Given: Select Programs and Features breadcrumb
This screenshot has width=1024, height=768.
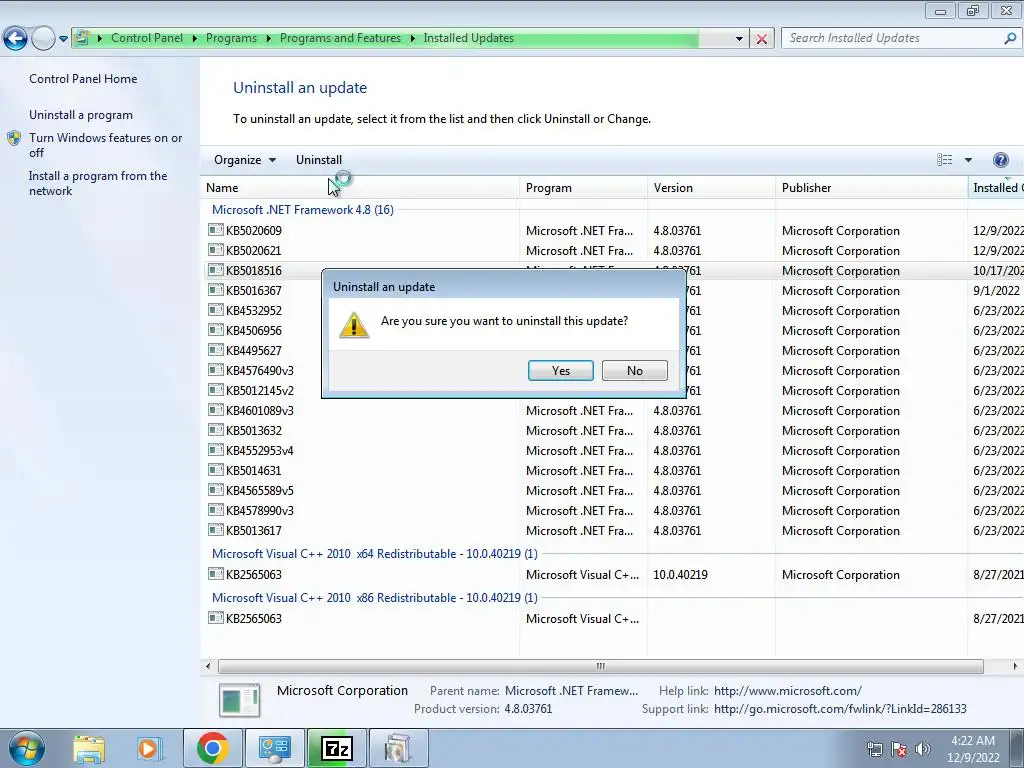Looking at the screenshot, I should (x=340, y=38).
